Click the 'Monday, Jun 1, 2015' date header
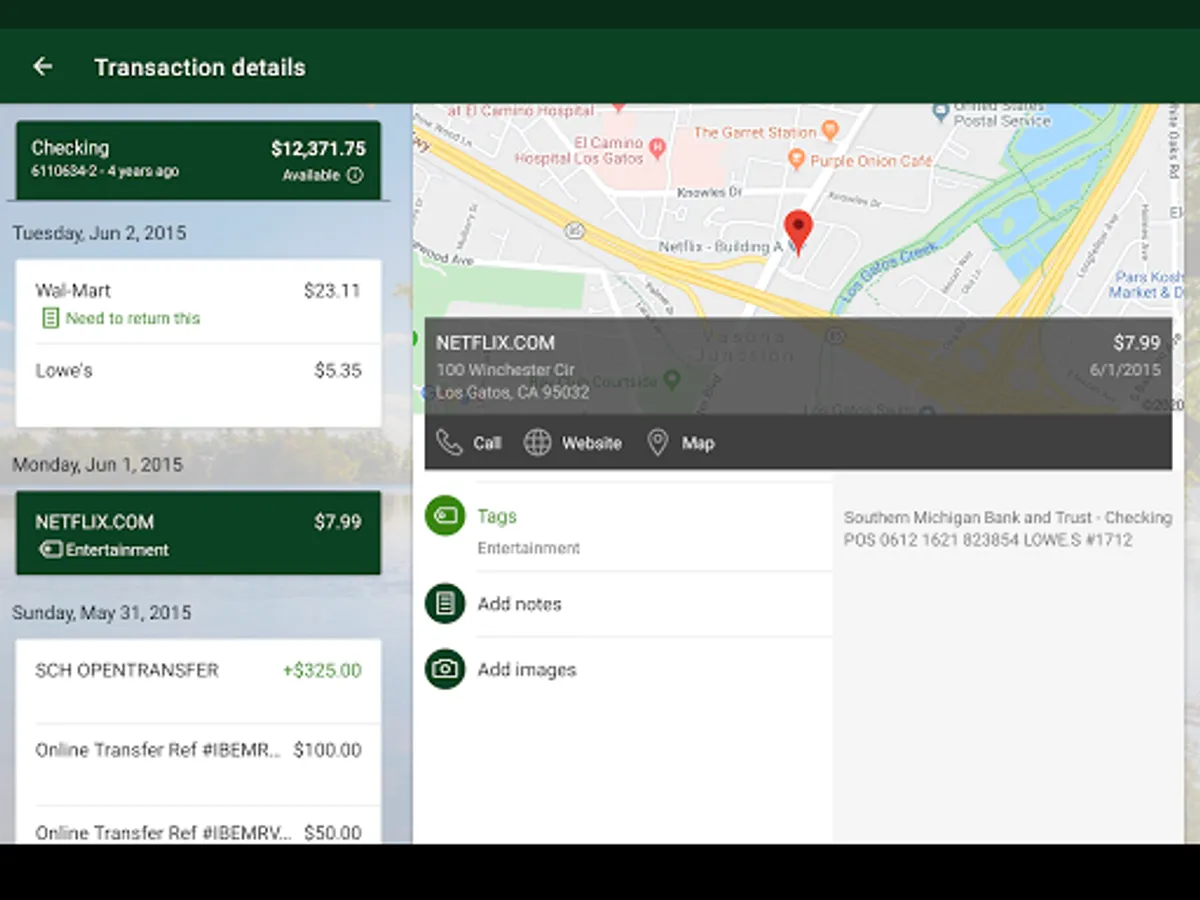The width and height of the screenshot is (1200, 900). click(97, 465)
